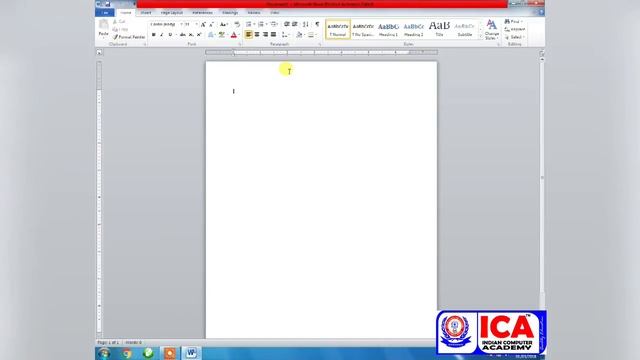
Task: Grow the font size
Action: [203, 24]
